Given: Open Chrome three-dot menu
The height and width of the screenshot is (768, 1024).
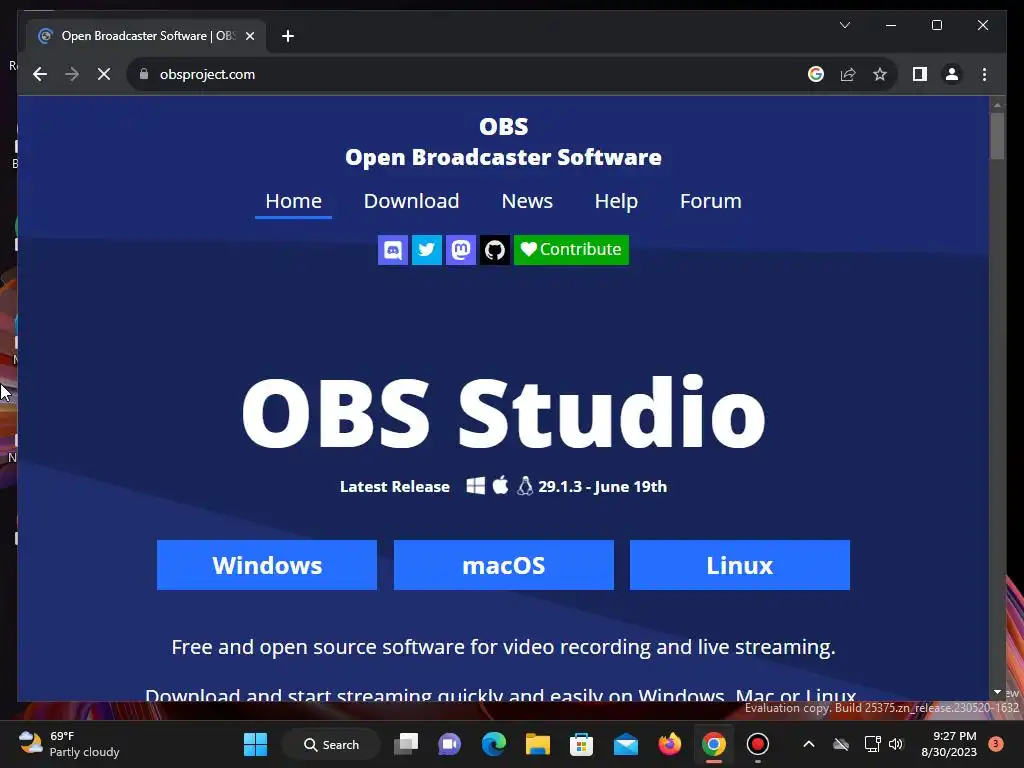Looking at the screenshot, I should [x=984, y=74].
